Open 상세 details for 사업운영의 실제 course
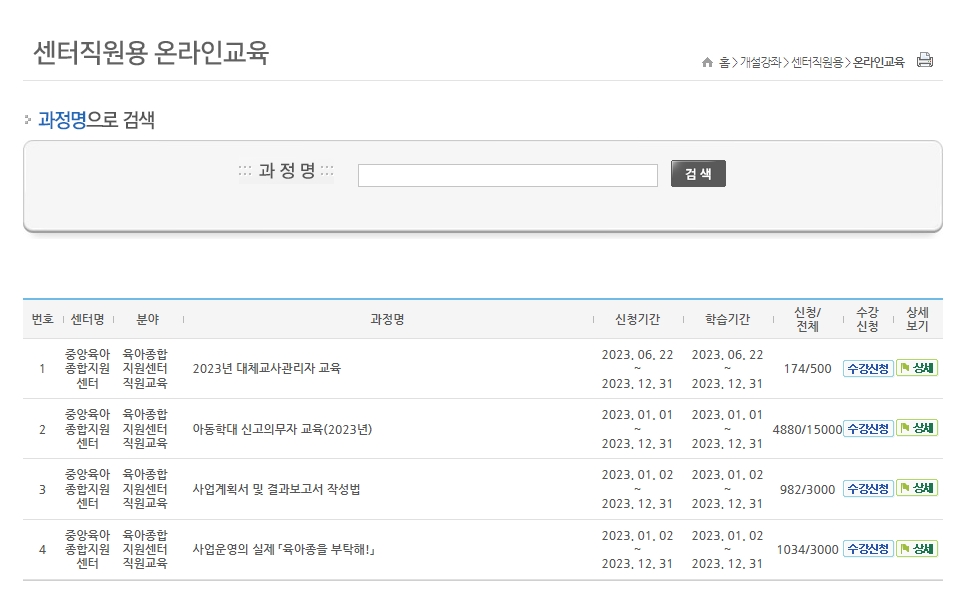The height and width of the screenshot is (605, 969). pos(915,549)
